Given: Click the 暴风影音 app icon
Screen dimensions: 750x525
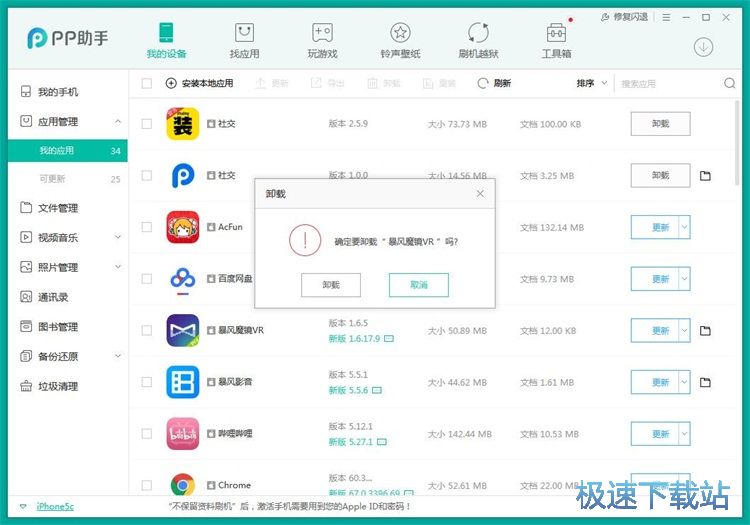Looking at the screenshot, I should pos(183,382).
